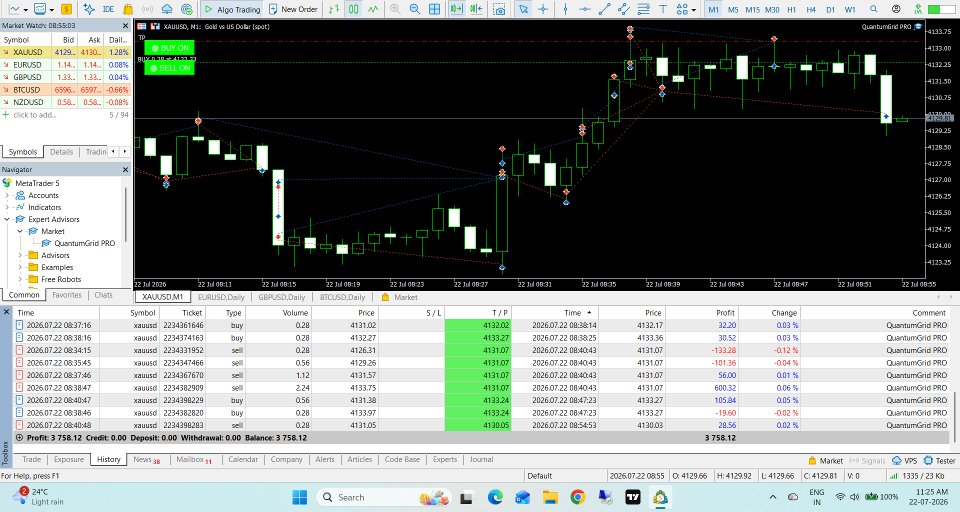Toggle chart shift icon
Screen dimensions: 960x512
(476, 9)
